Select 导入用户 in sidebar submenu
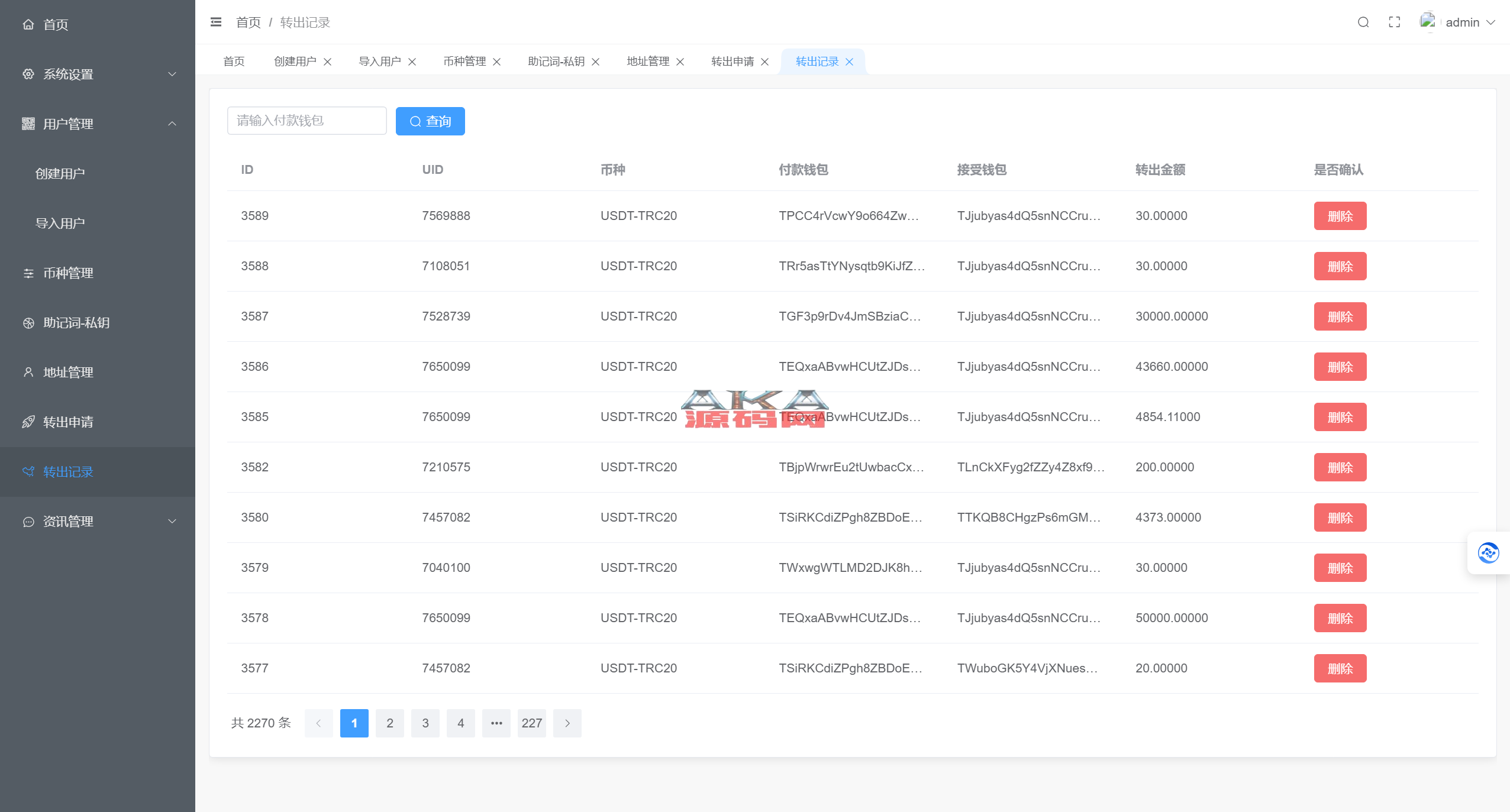This screenshot has width=1510, height=812. pos(60,224)
